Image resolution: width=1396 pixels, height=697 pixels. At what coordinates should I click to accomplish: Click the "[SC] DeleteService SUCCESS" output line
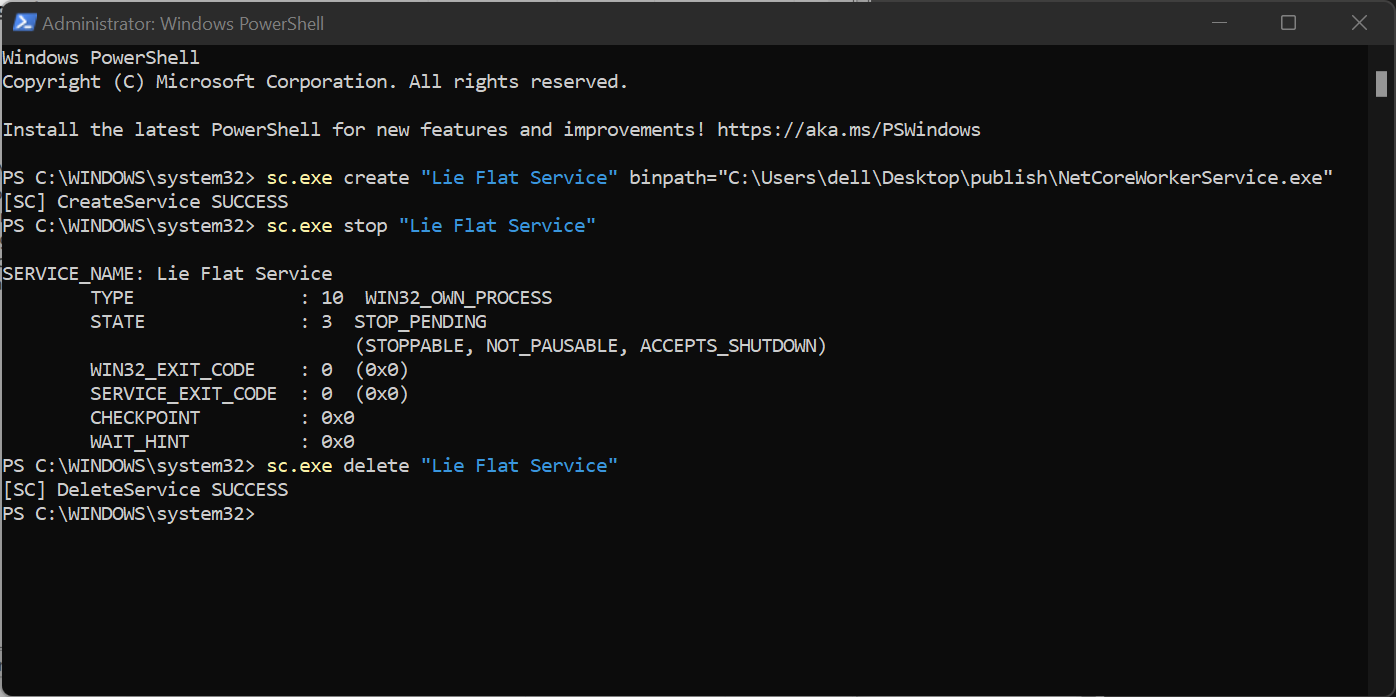coord(146,490)
